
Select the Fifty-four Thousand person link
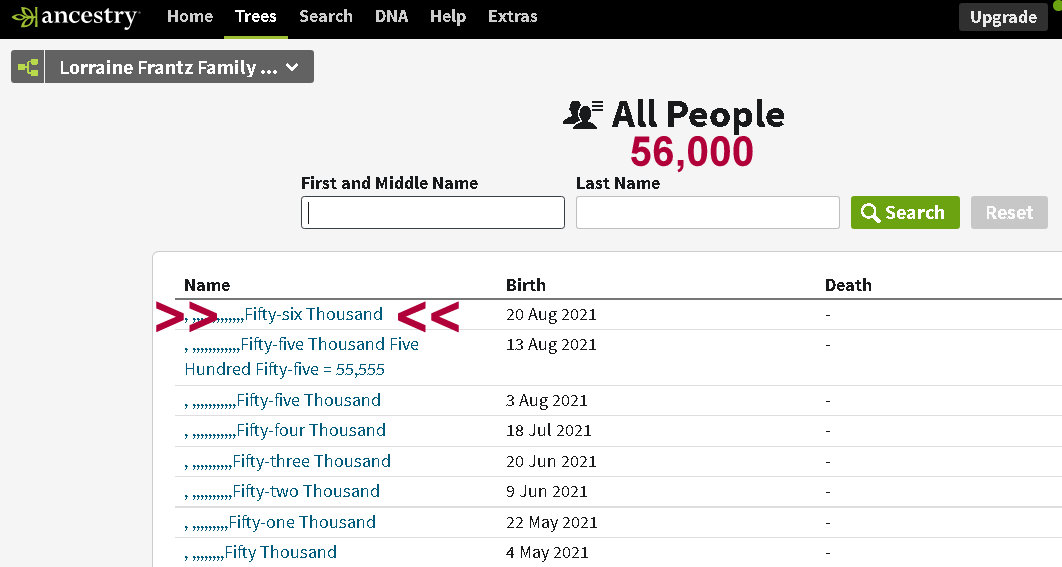coord(310,431)
